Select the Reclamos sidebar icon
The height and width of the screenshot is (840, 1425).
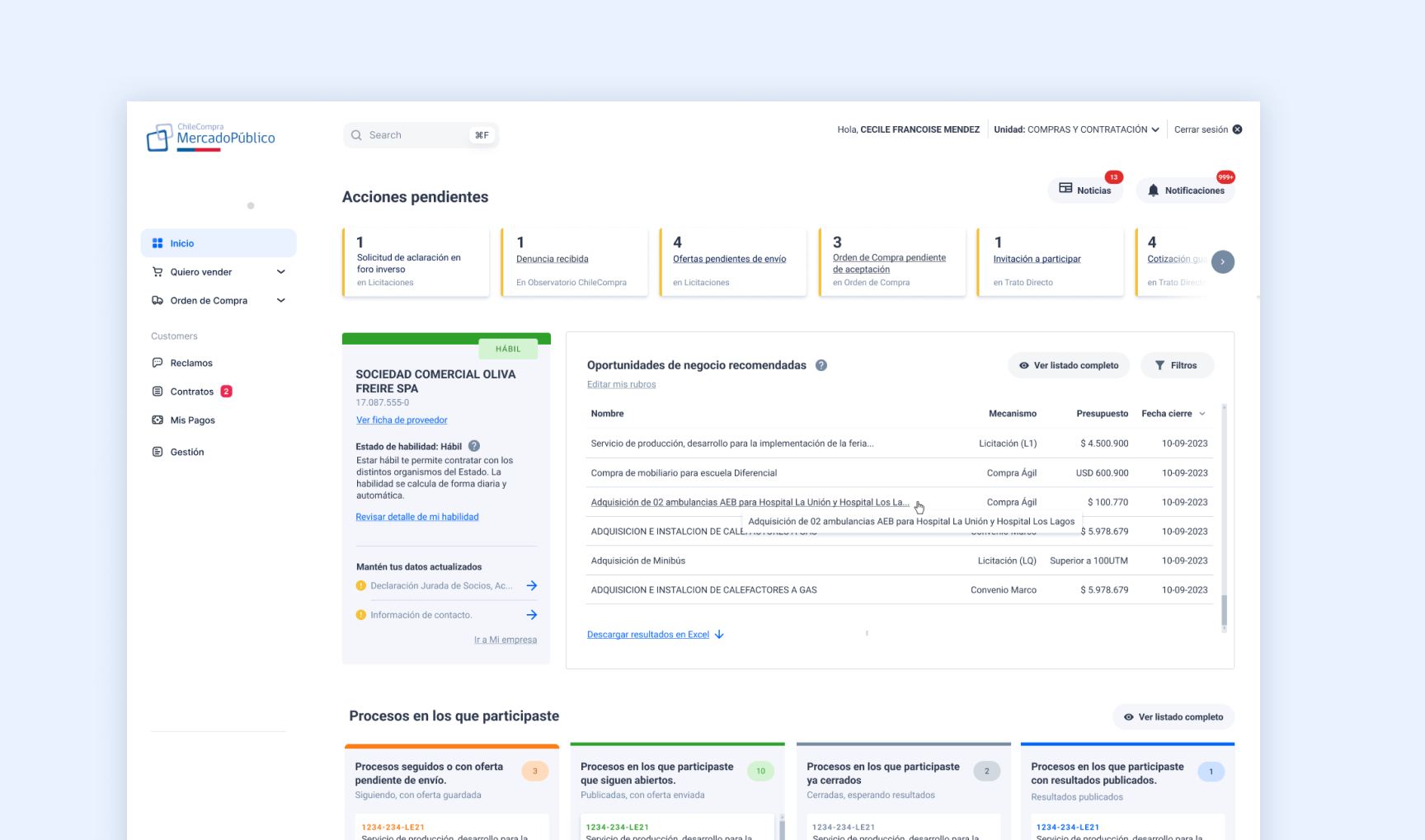[158, 363]
